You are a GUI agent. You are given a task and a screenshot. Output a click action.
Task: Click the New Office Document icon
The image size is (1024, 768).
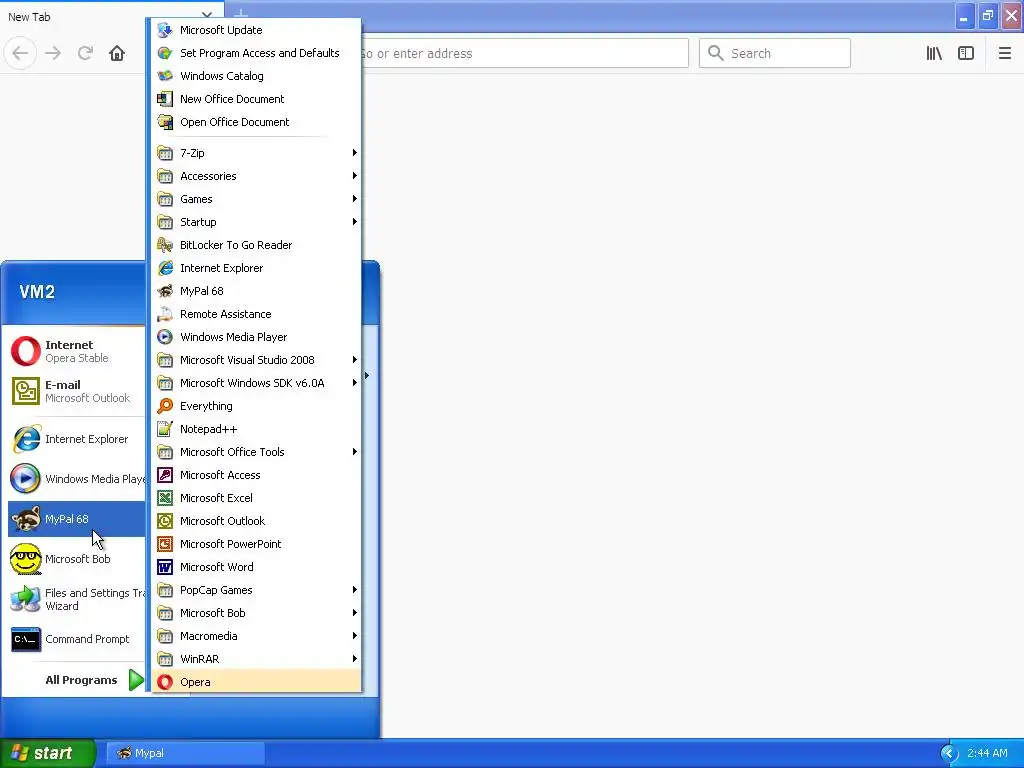point(165,99)
